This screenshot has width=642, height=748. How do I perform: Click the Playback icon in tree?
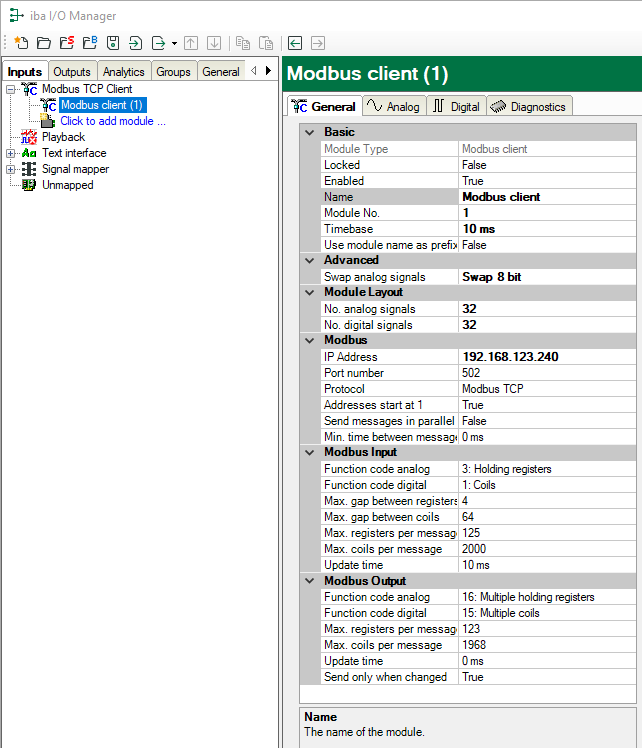(29, 137)
